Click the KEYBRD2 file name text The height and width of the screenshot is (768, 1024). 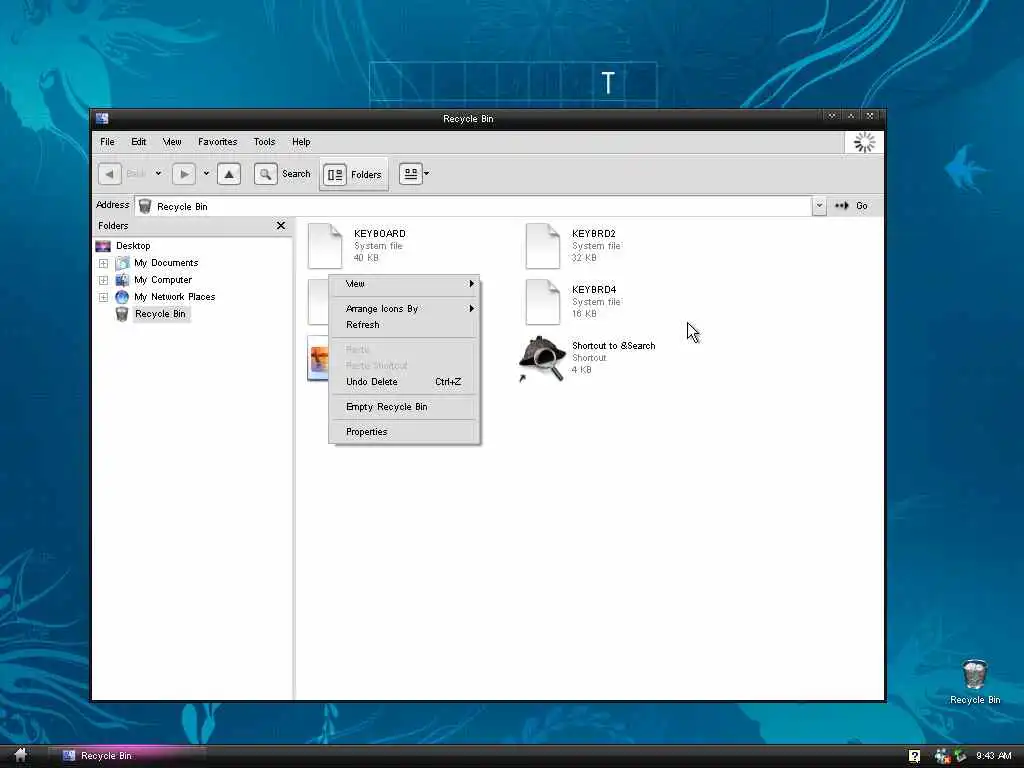coord(594,233)
